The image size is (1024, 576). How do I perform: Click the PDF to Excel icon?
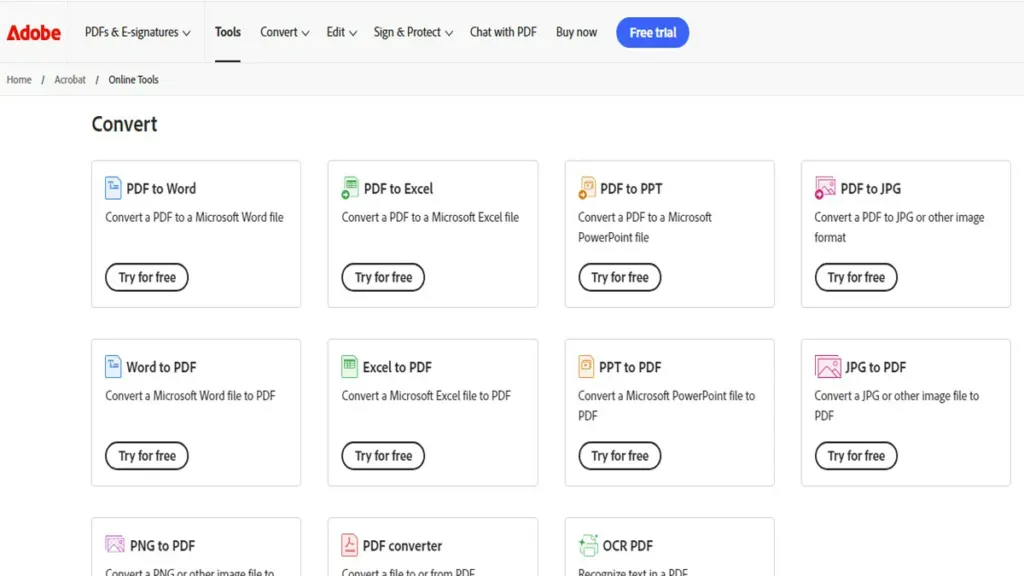click(x=350, y=188)
